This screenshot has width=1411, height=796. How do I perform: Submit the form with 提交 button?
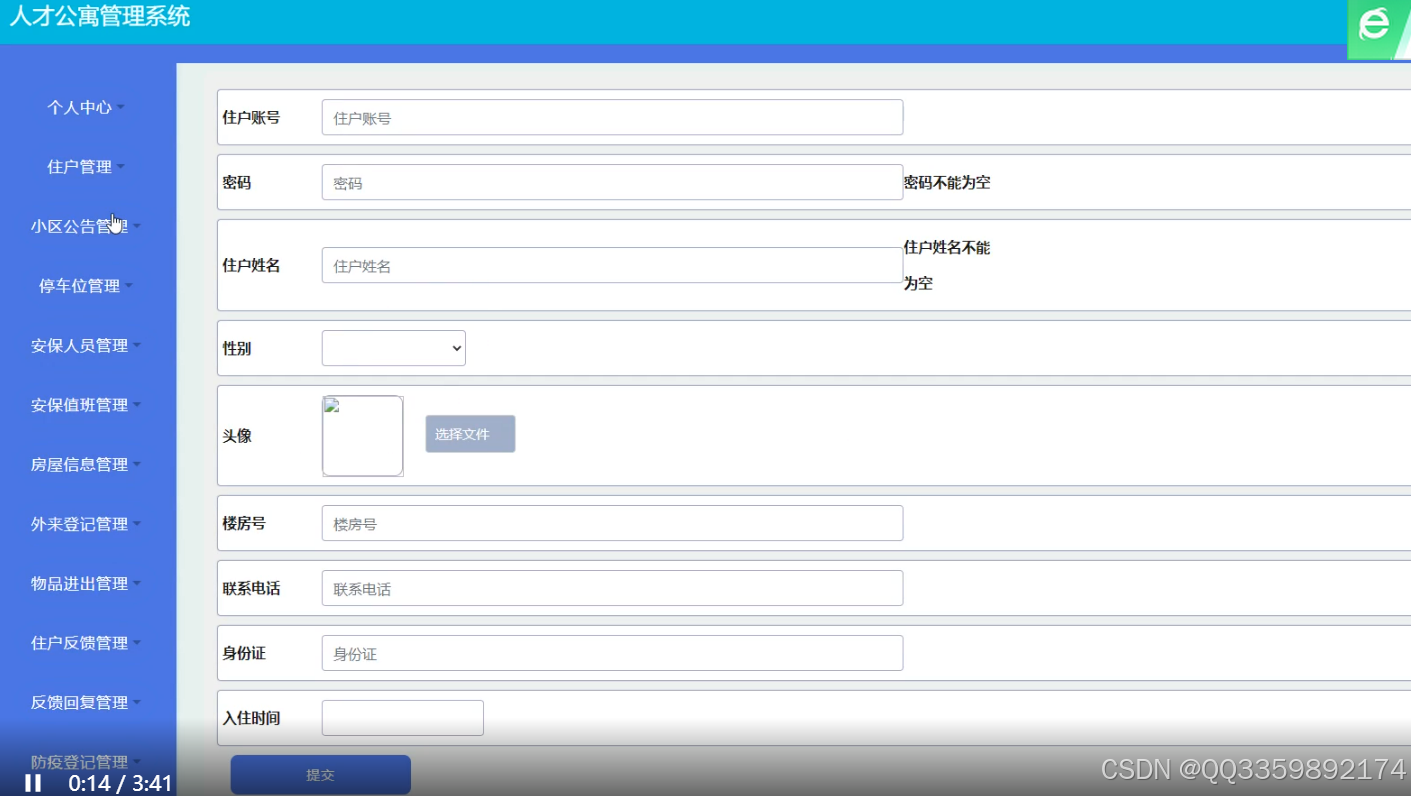click(320, 775)
